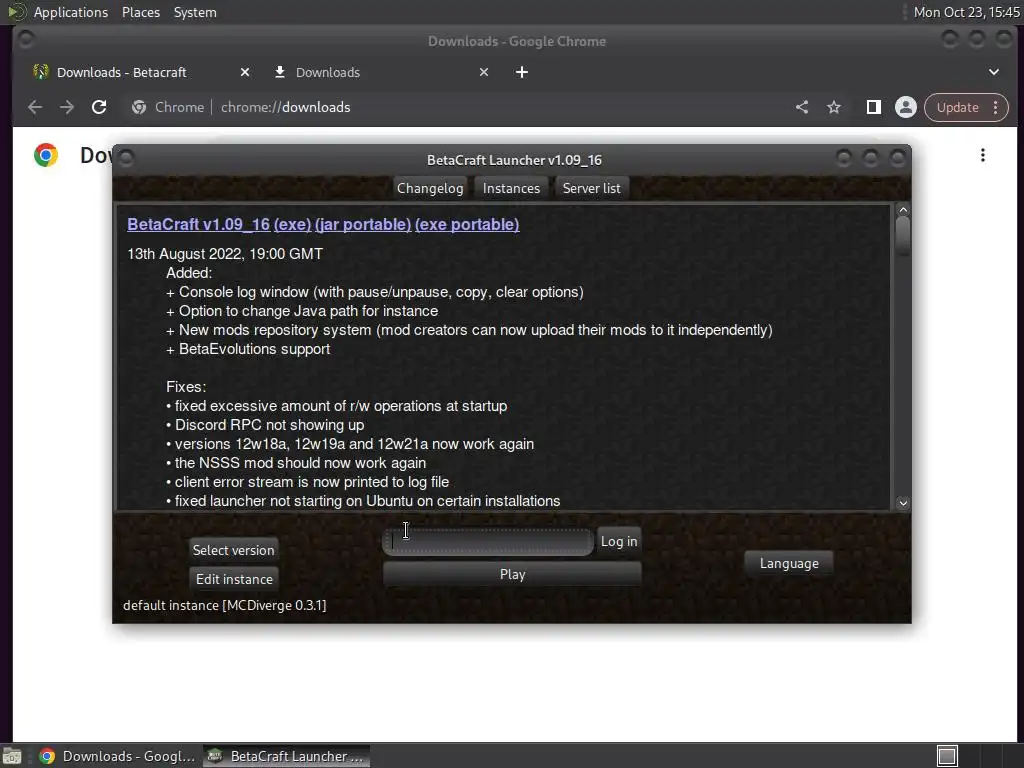This screenshot has height=768, width=1024.
Task: Click the clock showing Mon Oct 23
Action: 966,12
